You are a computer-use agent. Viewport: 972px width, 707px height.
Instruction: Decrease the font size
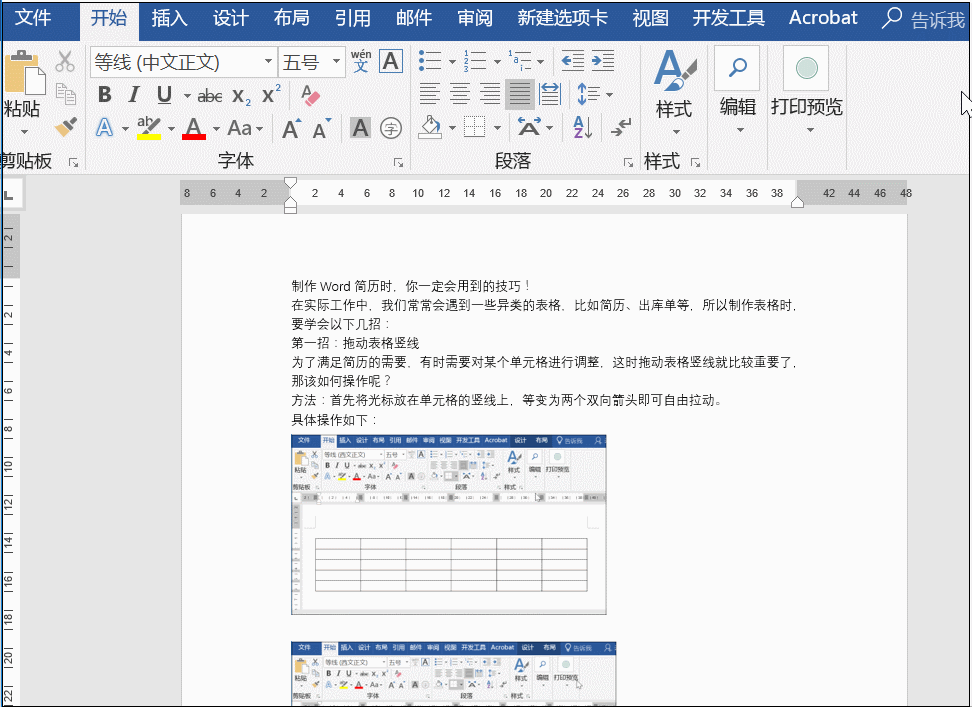321,129
